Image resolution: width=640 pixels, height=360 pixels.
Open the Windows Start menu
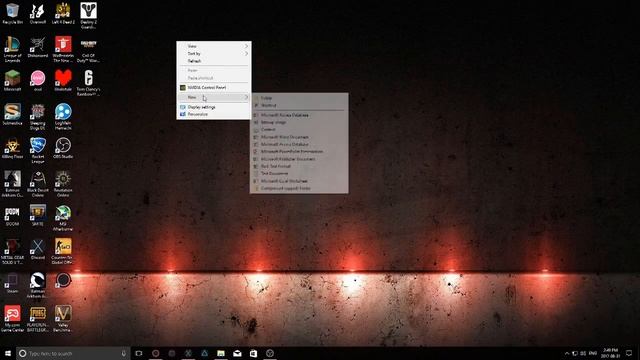click(8, 353)
